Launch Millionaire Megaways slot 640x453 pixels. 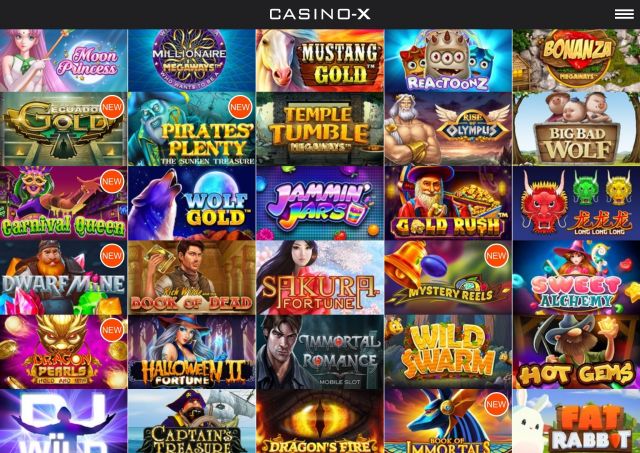click(x=191, y=60)
